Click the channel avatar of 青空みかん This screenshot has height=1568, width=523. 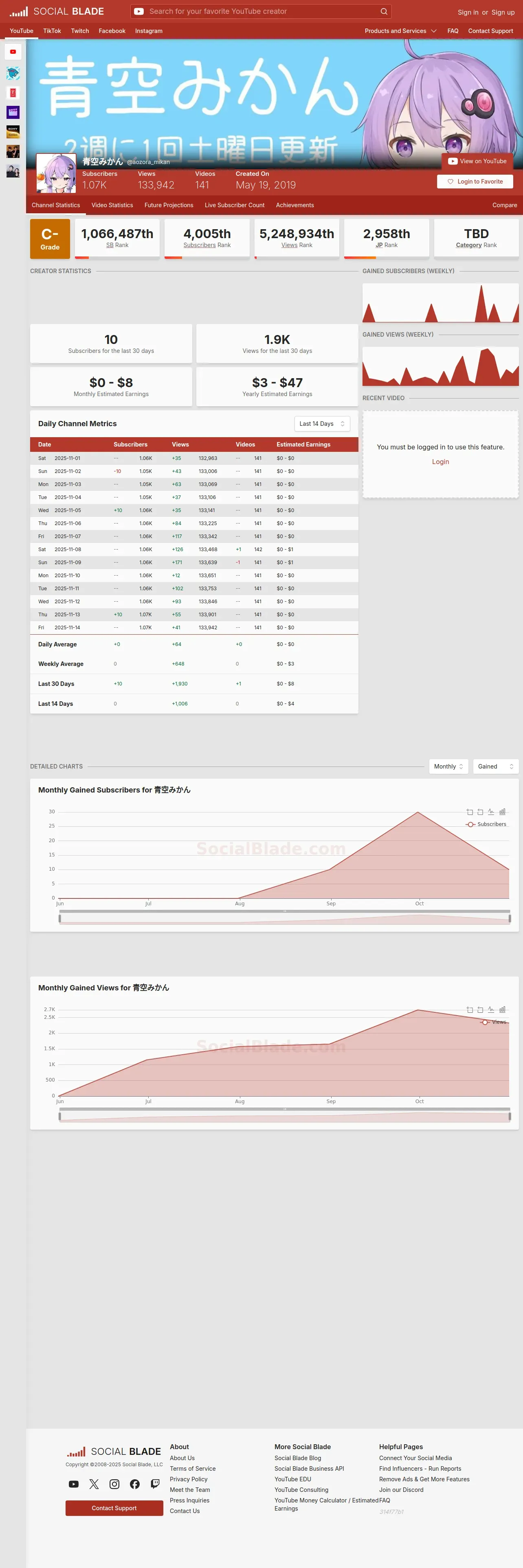(x=56, y=173)
